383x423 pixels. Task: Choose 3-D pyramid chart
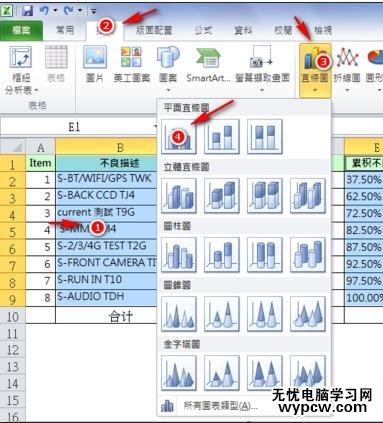[308, 373]
